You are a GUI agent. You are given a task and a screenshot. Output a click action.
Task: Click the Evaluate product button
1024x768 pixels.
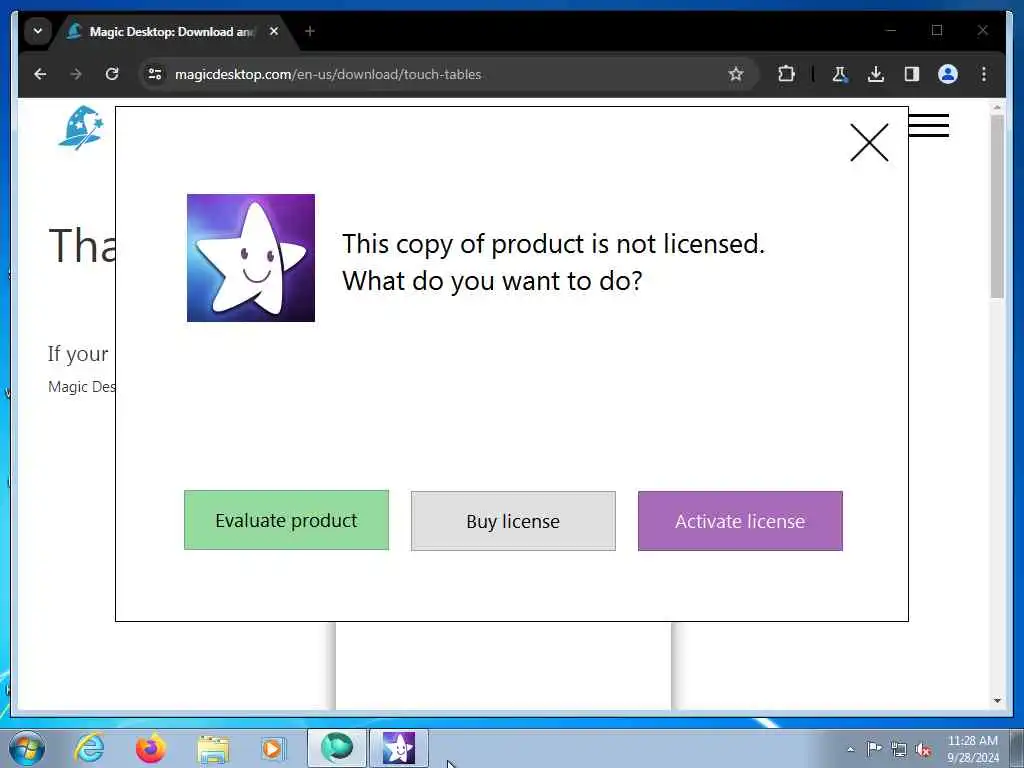pyautogui.click(x=286, y=520)
